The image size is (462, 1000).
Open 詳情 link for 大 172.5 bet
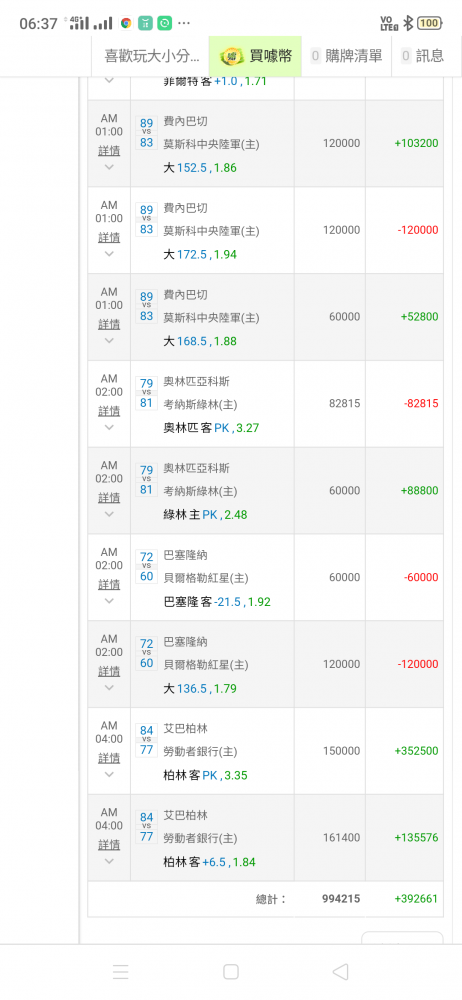109,237
